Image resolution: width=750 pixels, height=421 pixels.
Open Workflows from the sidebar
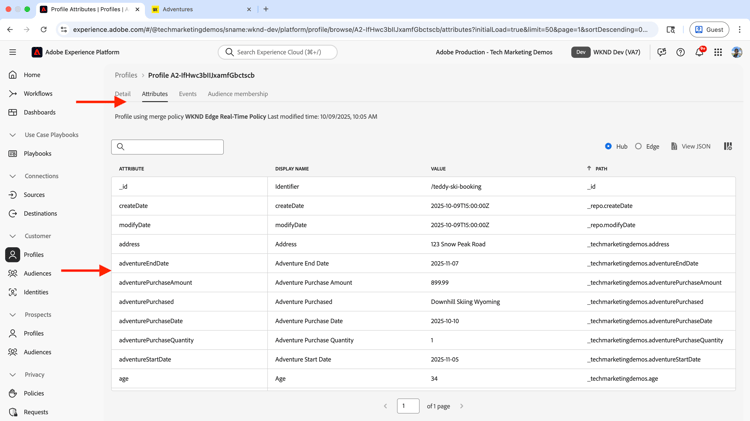[38, 93]
